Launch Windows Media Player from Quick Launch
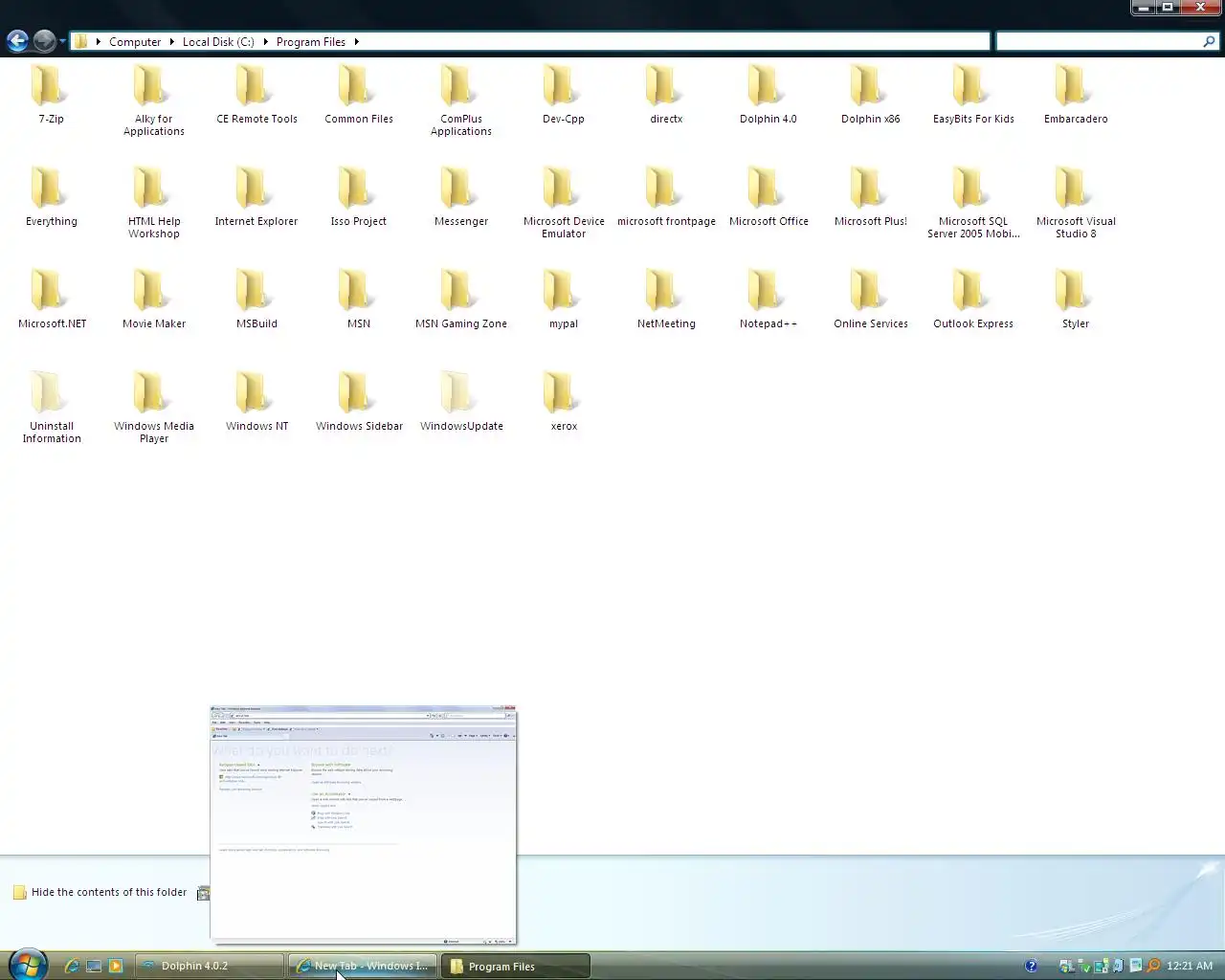 (x=116, y=966)
